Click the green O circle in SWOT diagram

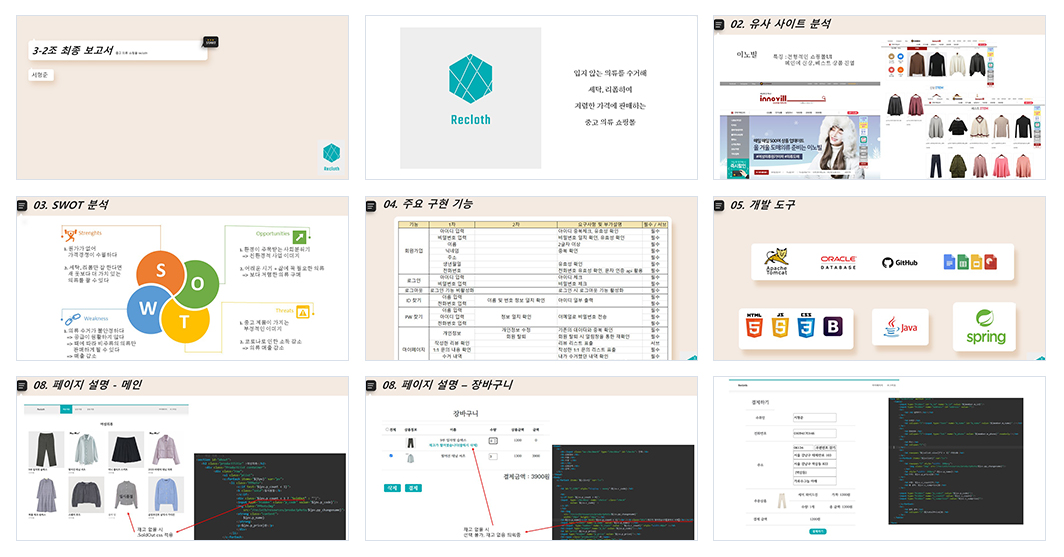click(197, 283)
